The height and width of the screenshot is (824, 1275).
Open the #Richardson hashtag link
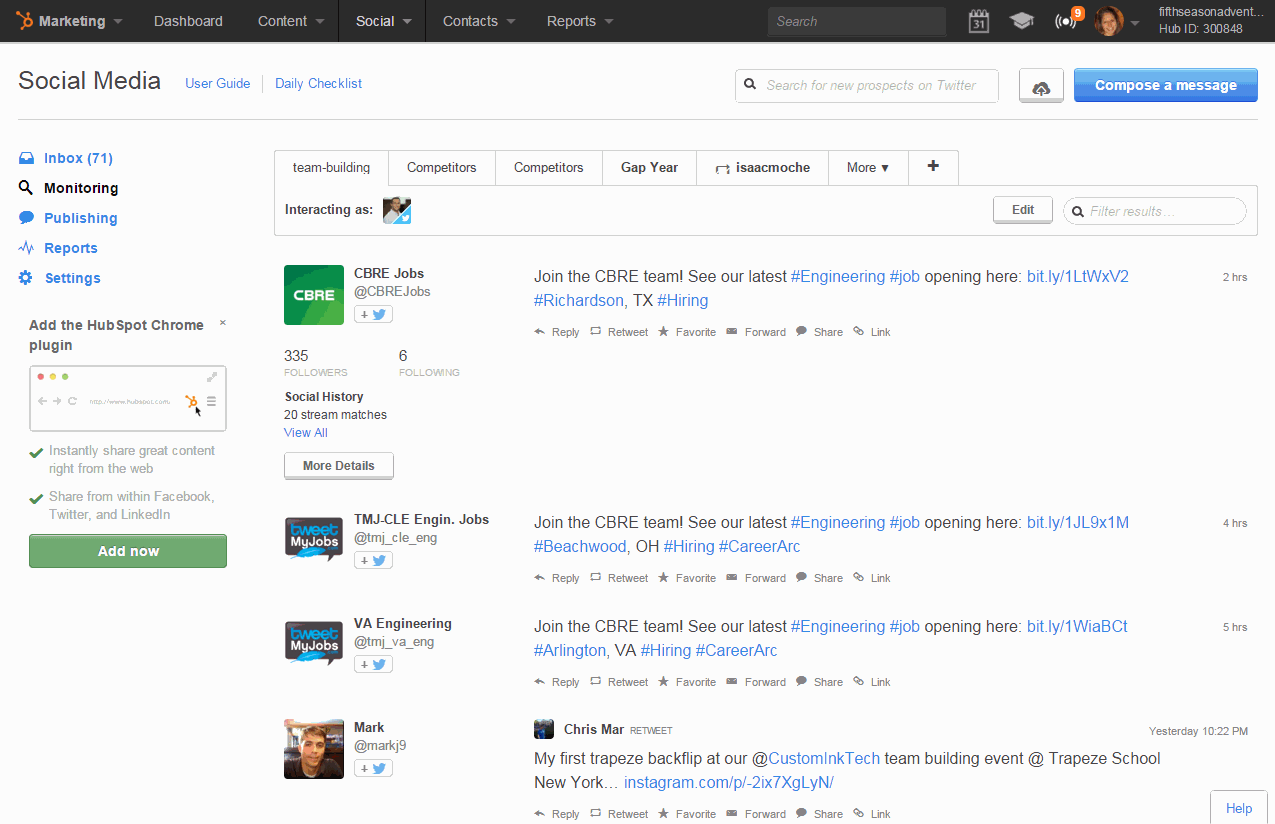point(579,301)
